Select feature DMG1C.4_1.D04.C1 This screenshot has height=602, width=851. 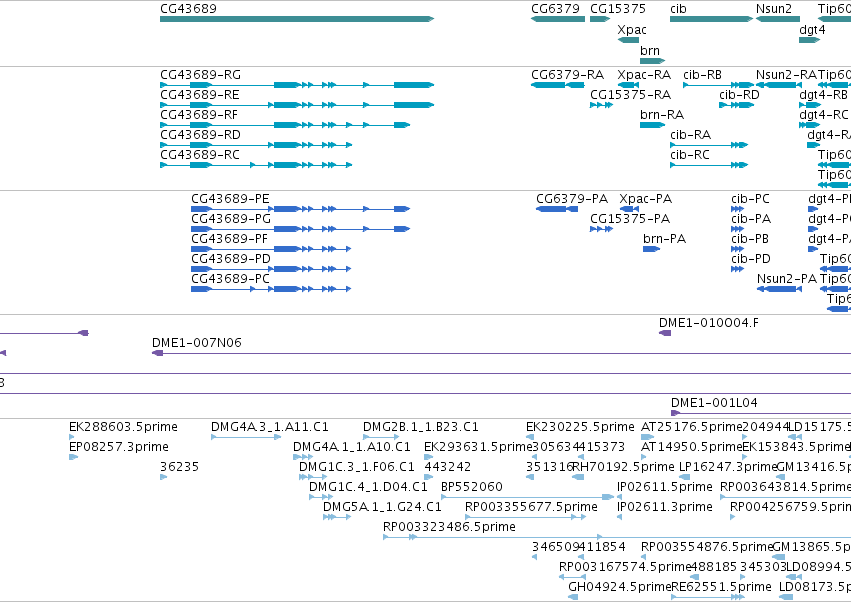[321, 497]
